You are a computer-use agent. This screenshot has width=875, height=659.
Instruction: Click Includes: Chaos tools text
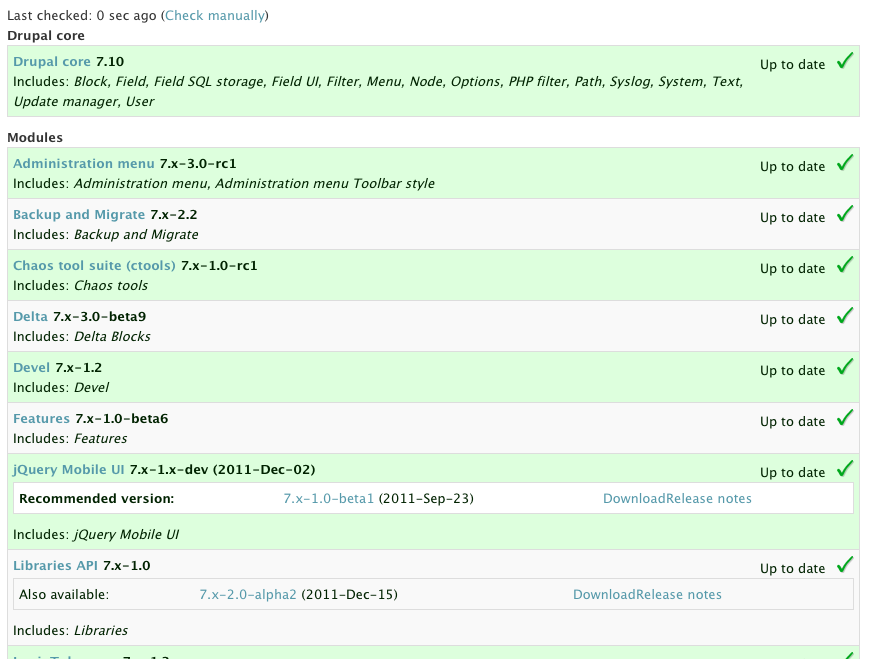tap(81, 286)
